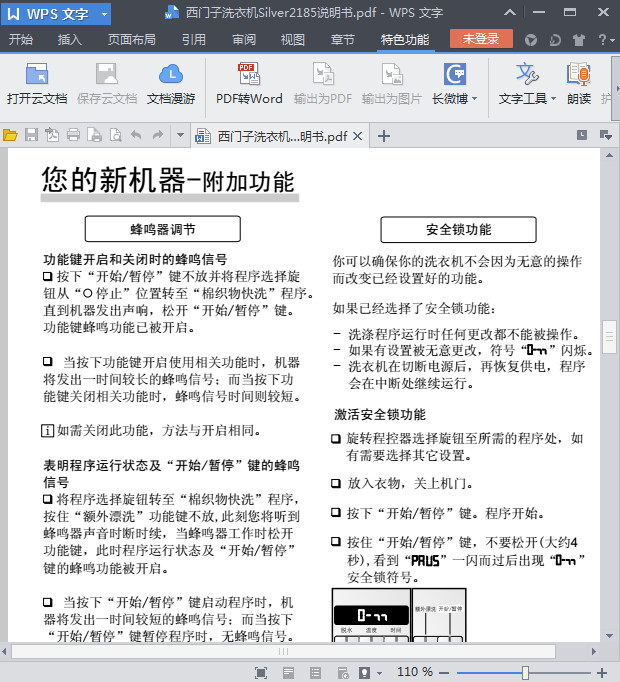The height and width of the screenshot is (682, 620).
Task: Expand more ribbon items at right edge
Action: tap(617, 88)
